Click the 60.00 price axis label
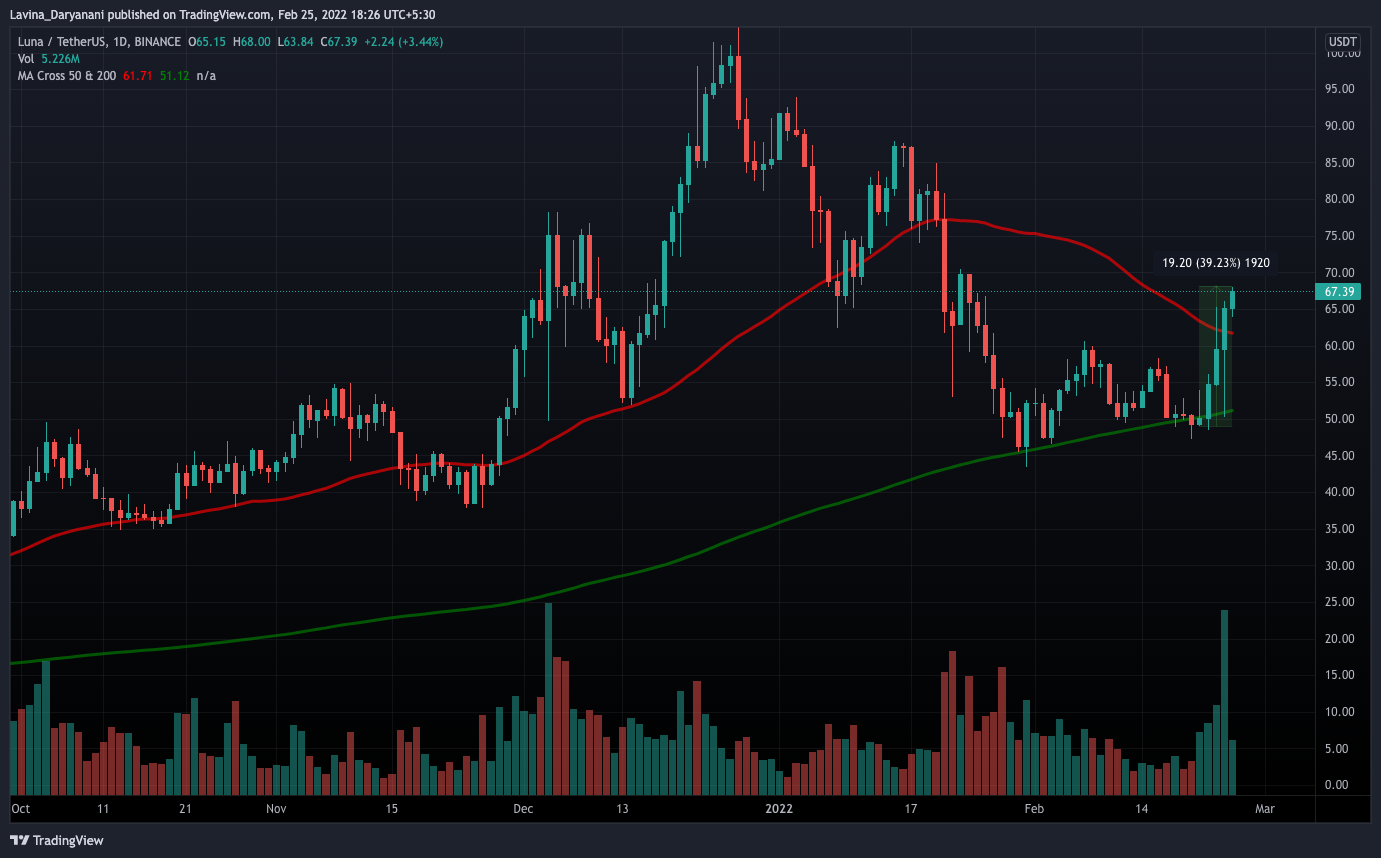 point(1339,346)
